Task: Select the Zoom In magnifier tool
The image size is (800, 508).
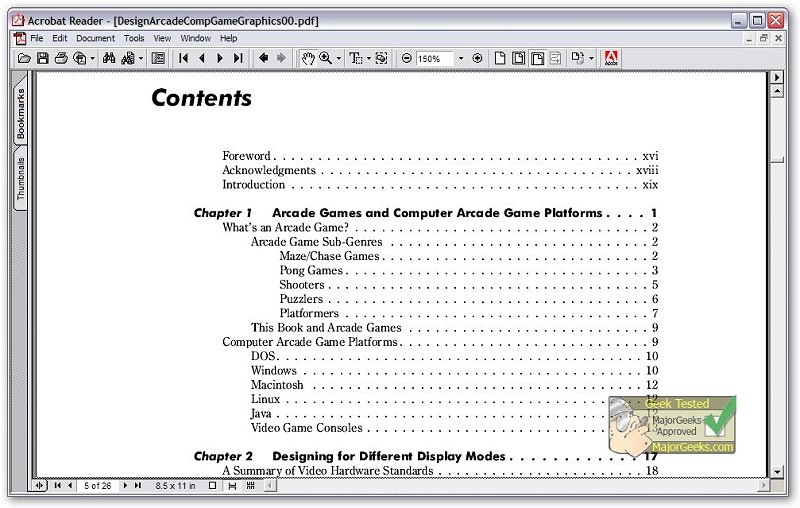Action: tap(326, 58)
